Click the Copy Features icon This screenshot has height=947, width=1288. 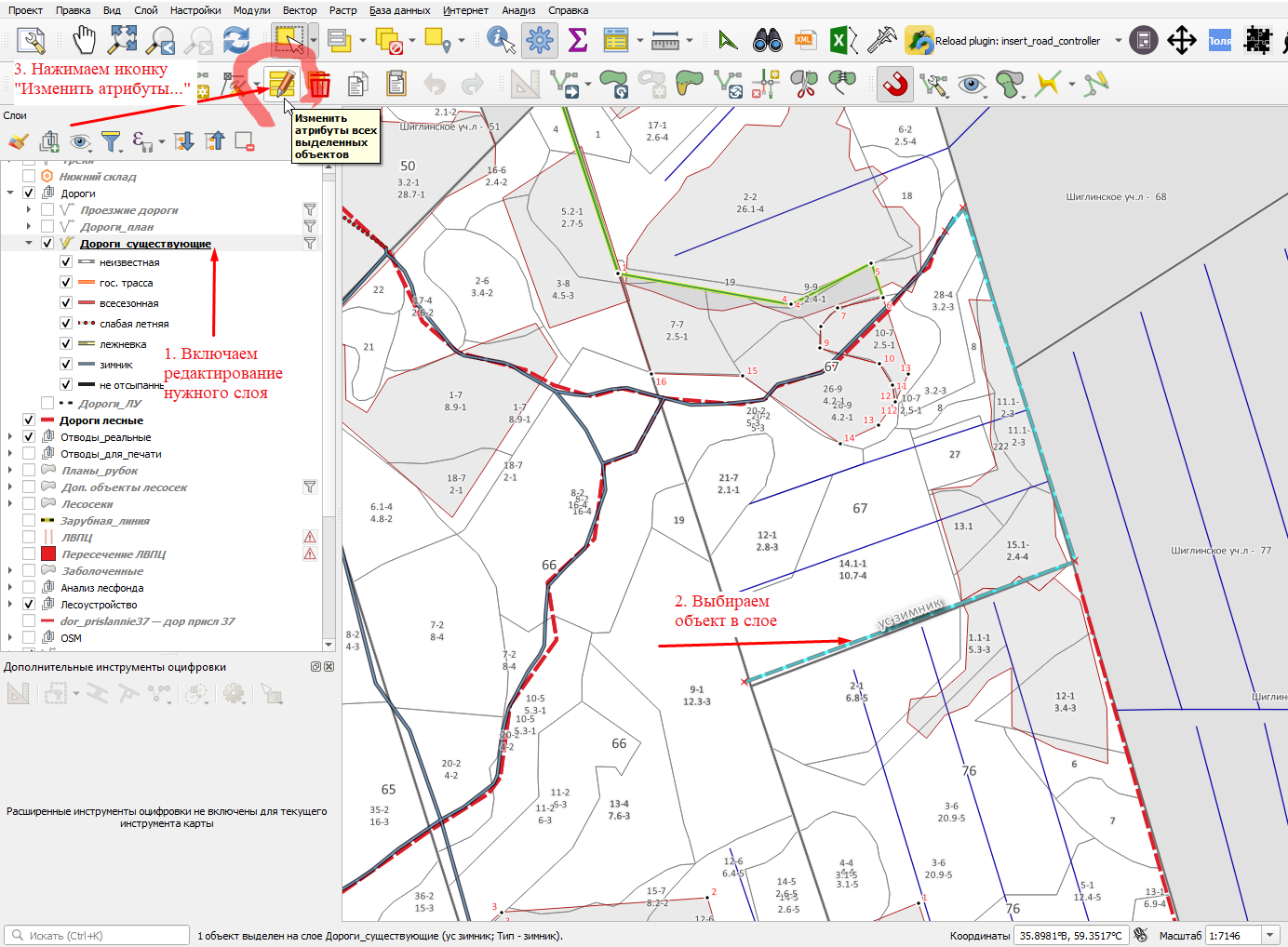pos(357,85)
